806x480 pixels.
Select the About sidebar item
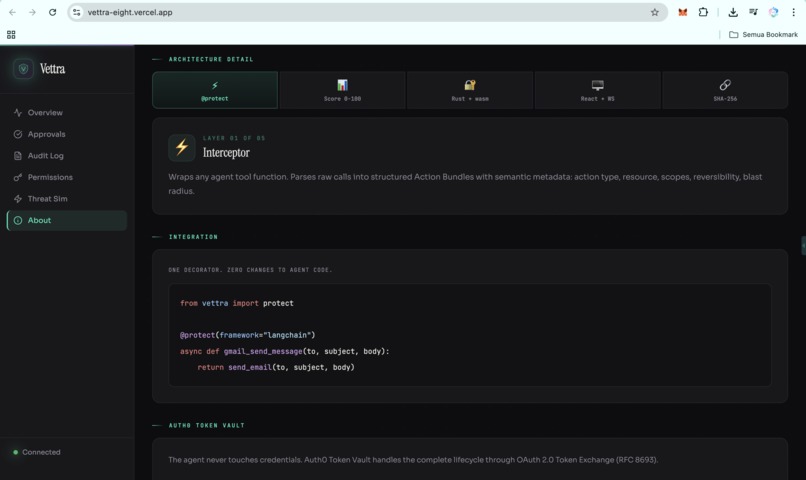[x=67, y=220]
